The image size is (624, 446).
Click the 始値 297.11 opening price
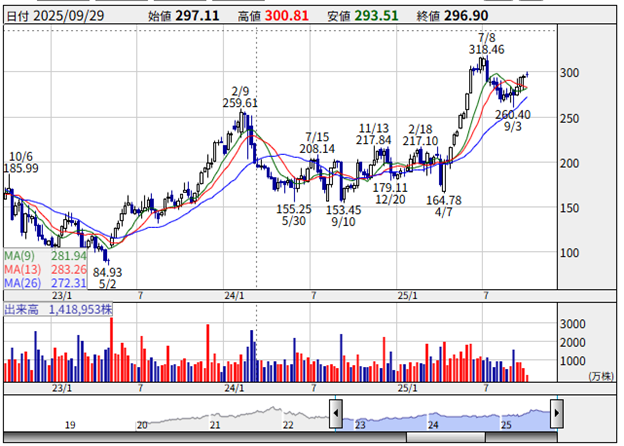(180, 16)
